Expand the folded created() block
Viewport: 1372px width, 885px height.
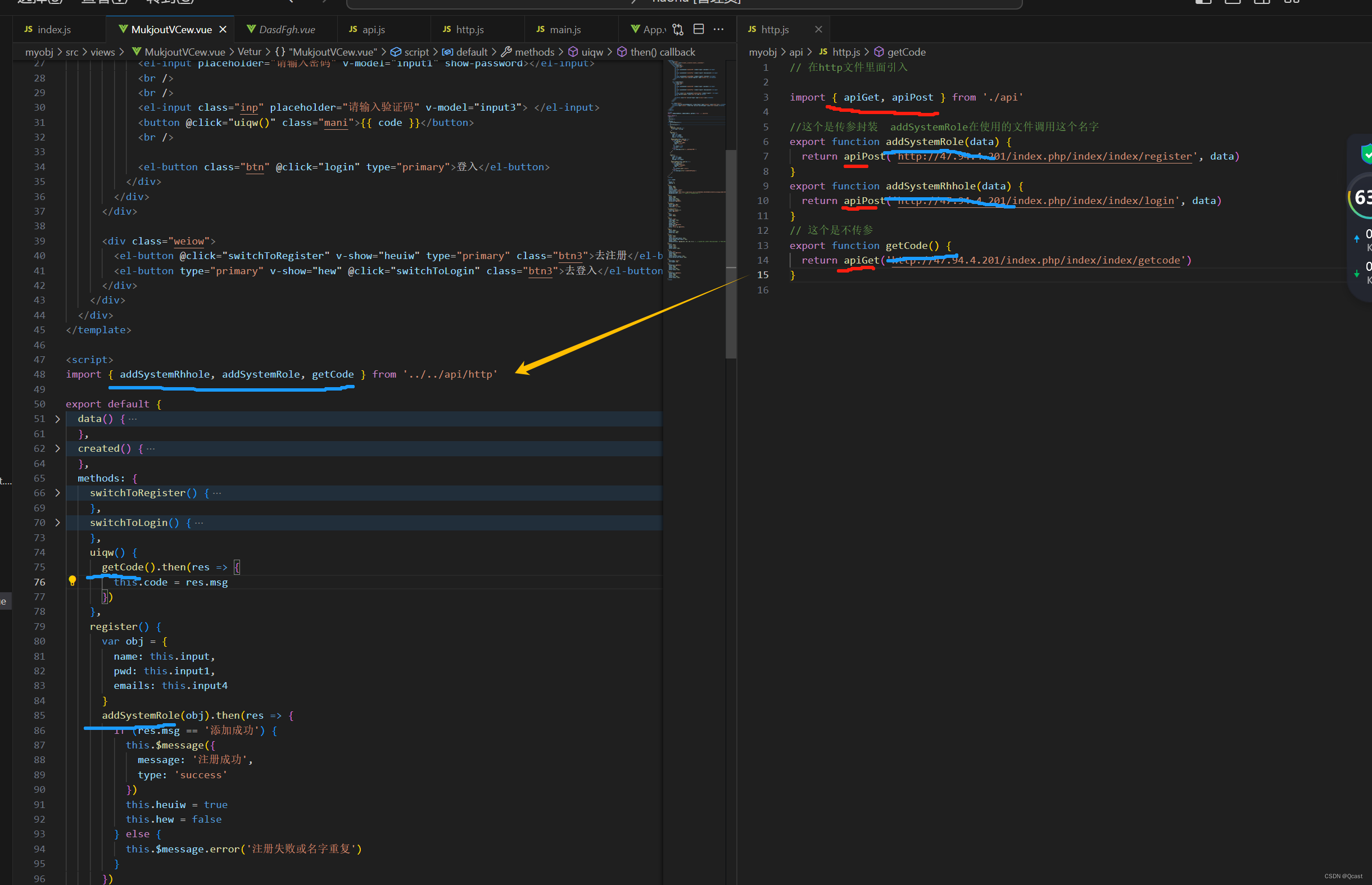(x=57, y=449)
